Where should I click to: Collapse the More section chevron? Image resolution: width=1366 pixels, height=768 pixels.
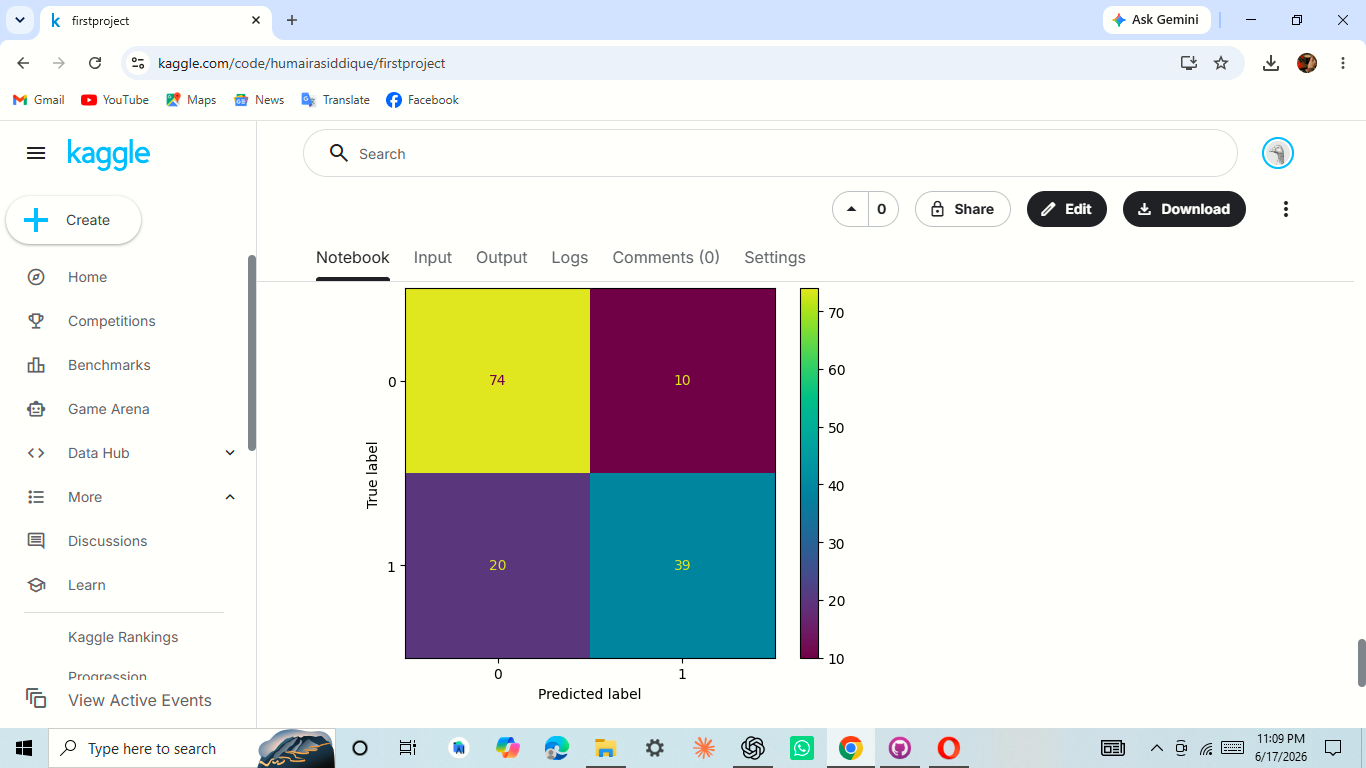(230, 497)
